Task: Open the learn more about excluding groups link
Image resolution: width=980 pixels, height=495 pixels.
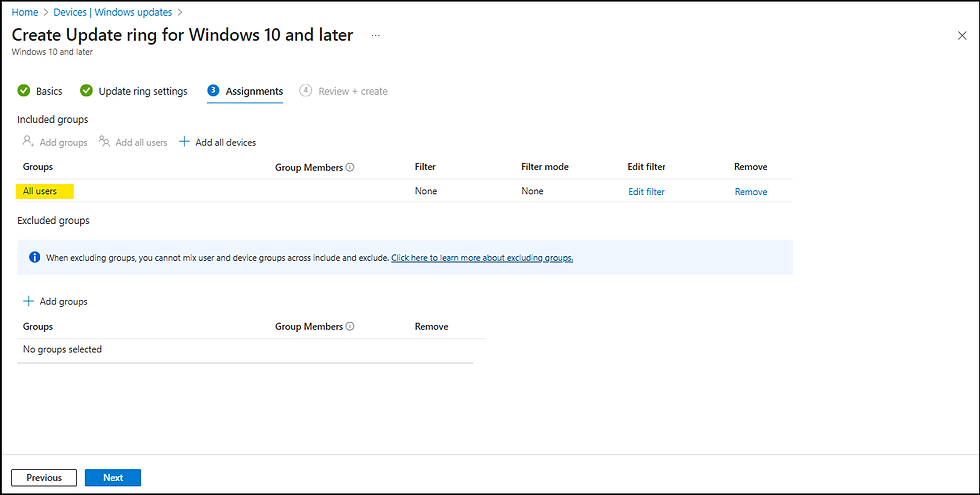Action: coord(482,258)
